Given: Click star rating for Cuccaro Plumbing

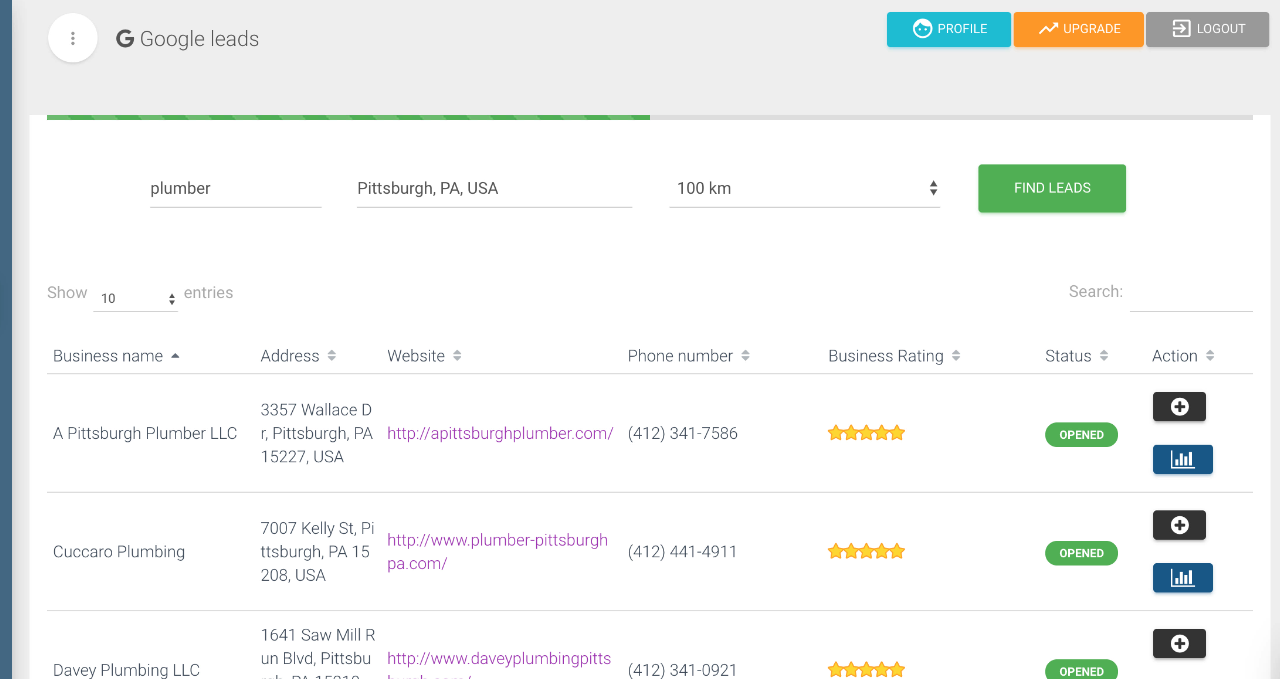Looking at the screenshot, I should pos(866,551).
